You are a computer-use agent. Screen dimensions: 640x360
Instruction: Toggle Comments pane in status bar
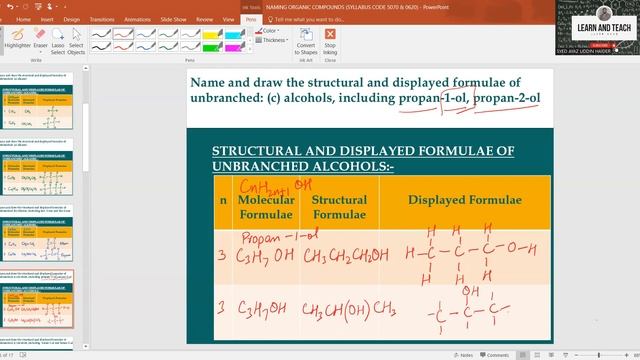494,355
